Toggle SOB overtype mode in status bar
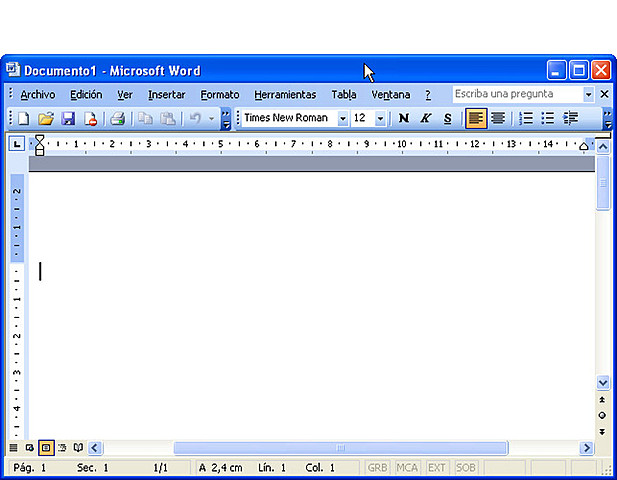The width and height of the screenshot is (617, 480). pyautogui.click(x=466, y=468)
